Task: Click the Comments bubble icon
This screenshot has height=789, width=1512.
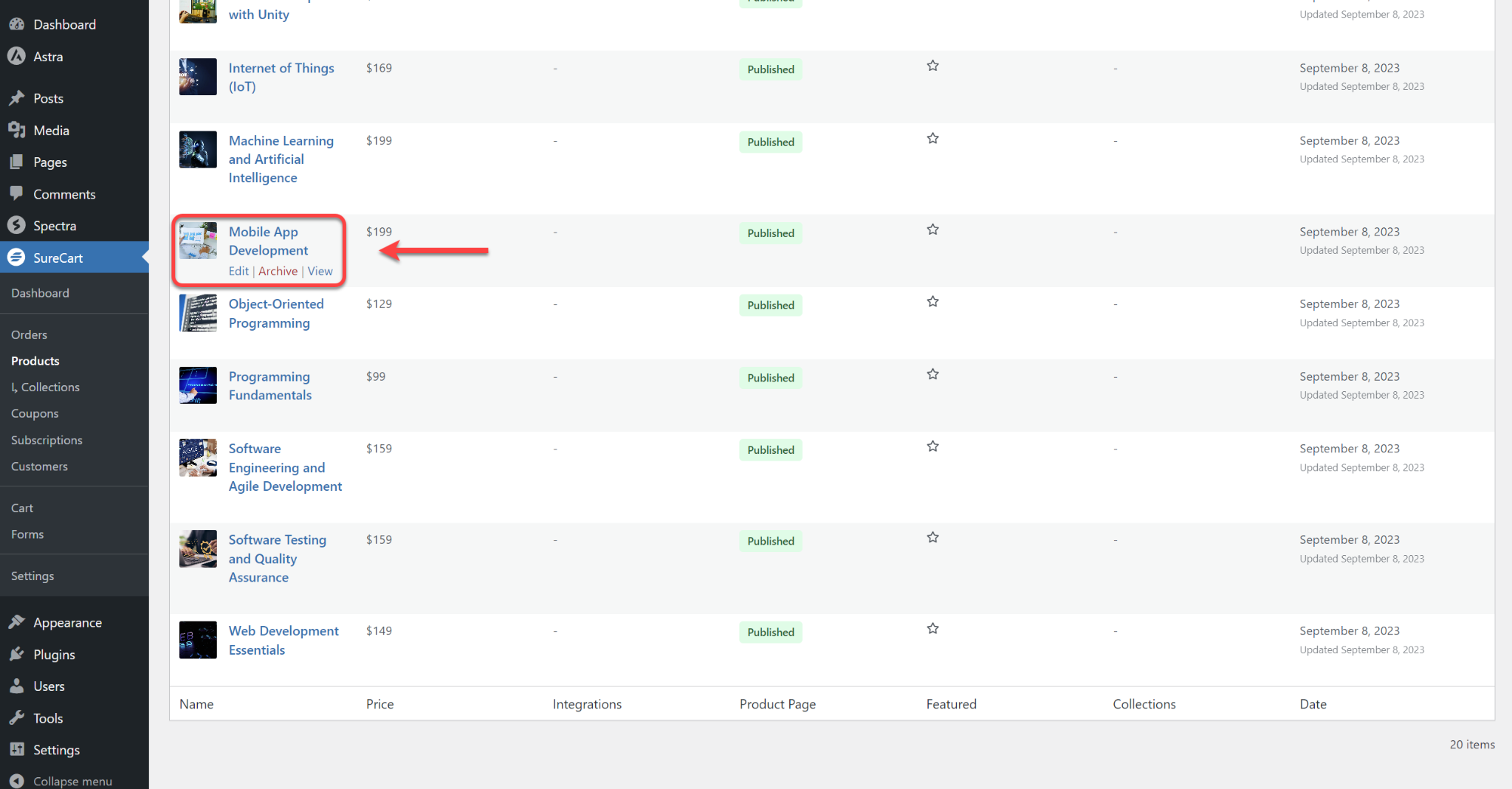Action: pyautogui.click(x=16, y=193)
